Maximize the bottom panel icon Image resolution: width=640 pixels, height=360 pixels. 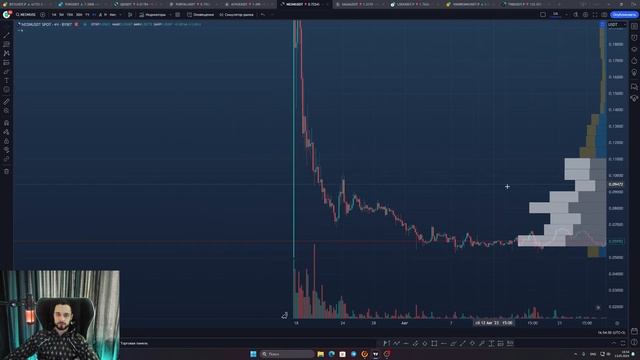(x=623, y=343)
